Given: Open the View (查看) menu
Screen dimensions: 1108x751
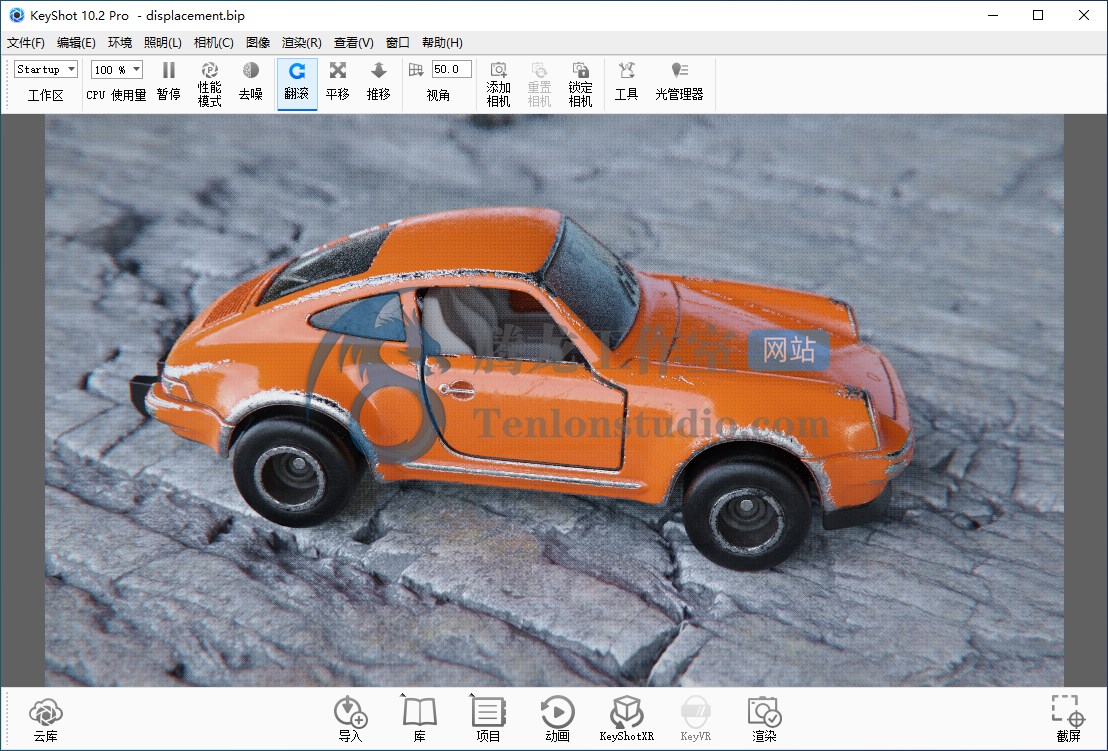Looking at the screenshot, I should point(353,42).
